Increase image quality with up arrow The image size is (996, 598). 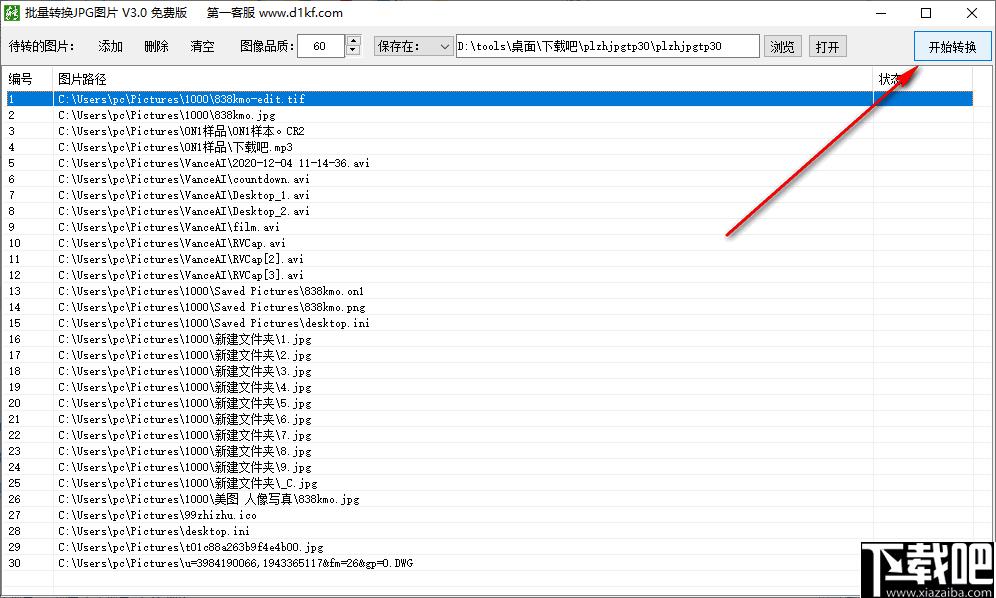pyautogui.click(x=353, y=41)
